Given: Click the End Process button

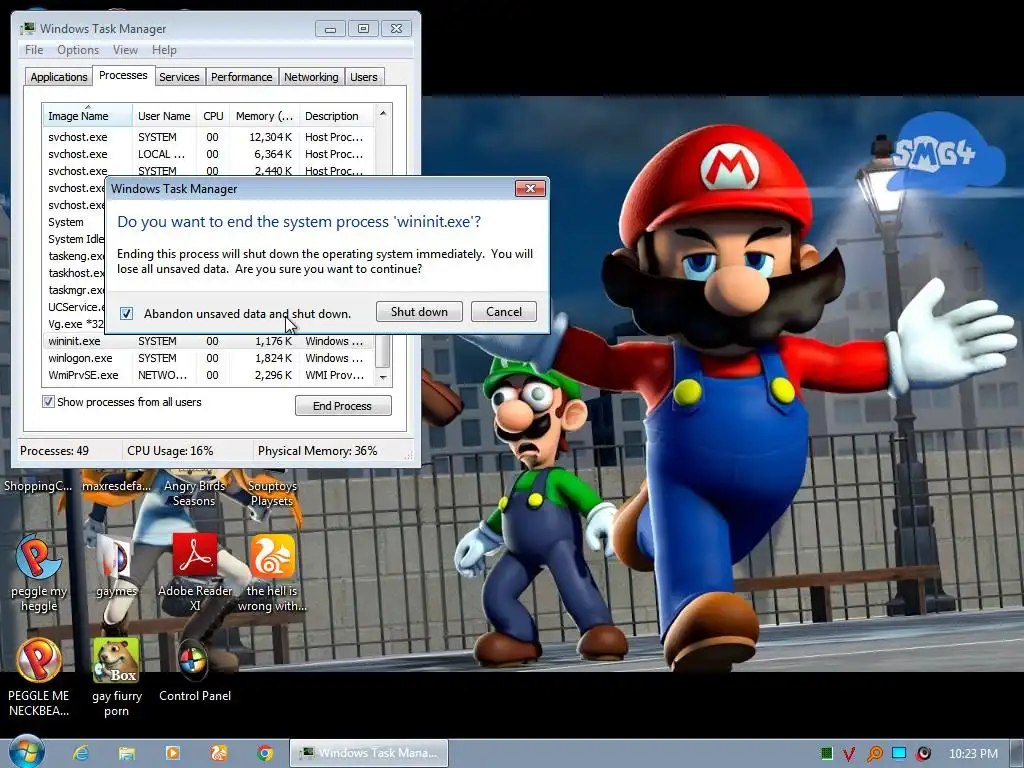Looking at the screenshot, I should [x=343, y=406].
